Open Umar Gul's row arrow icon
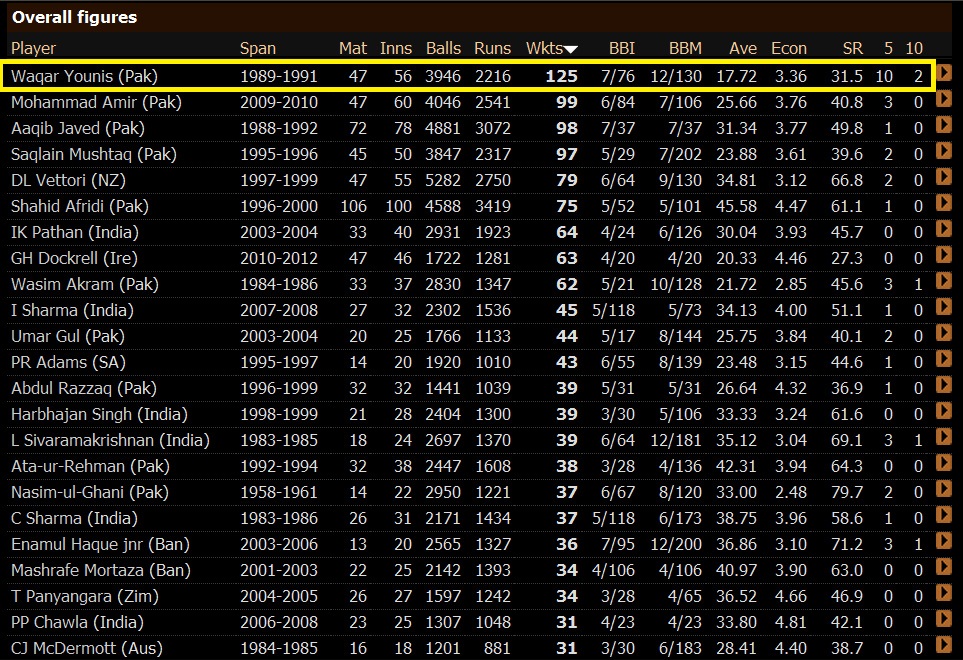 [944, 333]
